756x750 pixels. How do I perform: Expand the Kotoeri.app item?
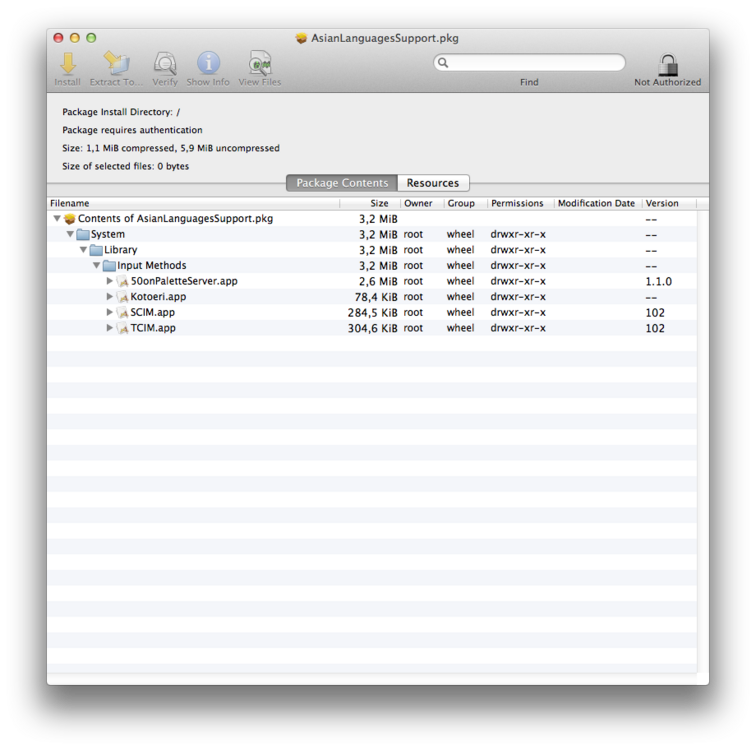click(110, 297)
